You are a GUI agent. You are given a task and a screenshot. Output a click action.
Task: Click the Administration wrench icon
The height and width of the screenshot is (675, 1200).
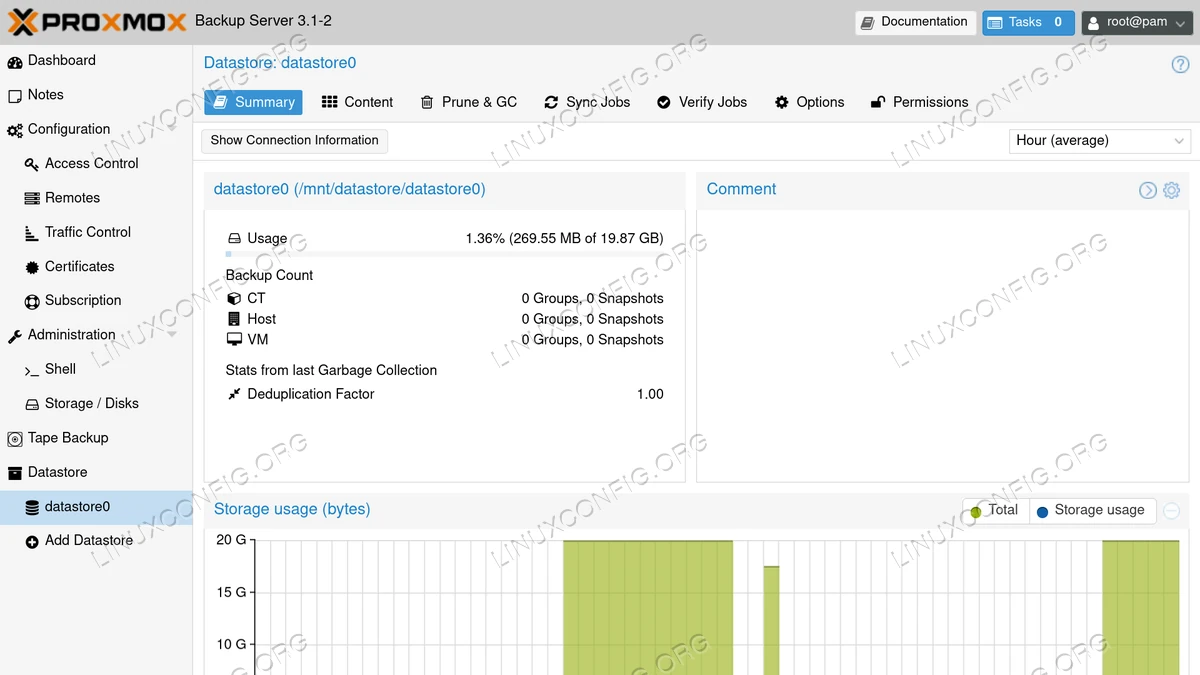coord(15,336)
